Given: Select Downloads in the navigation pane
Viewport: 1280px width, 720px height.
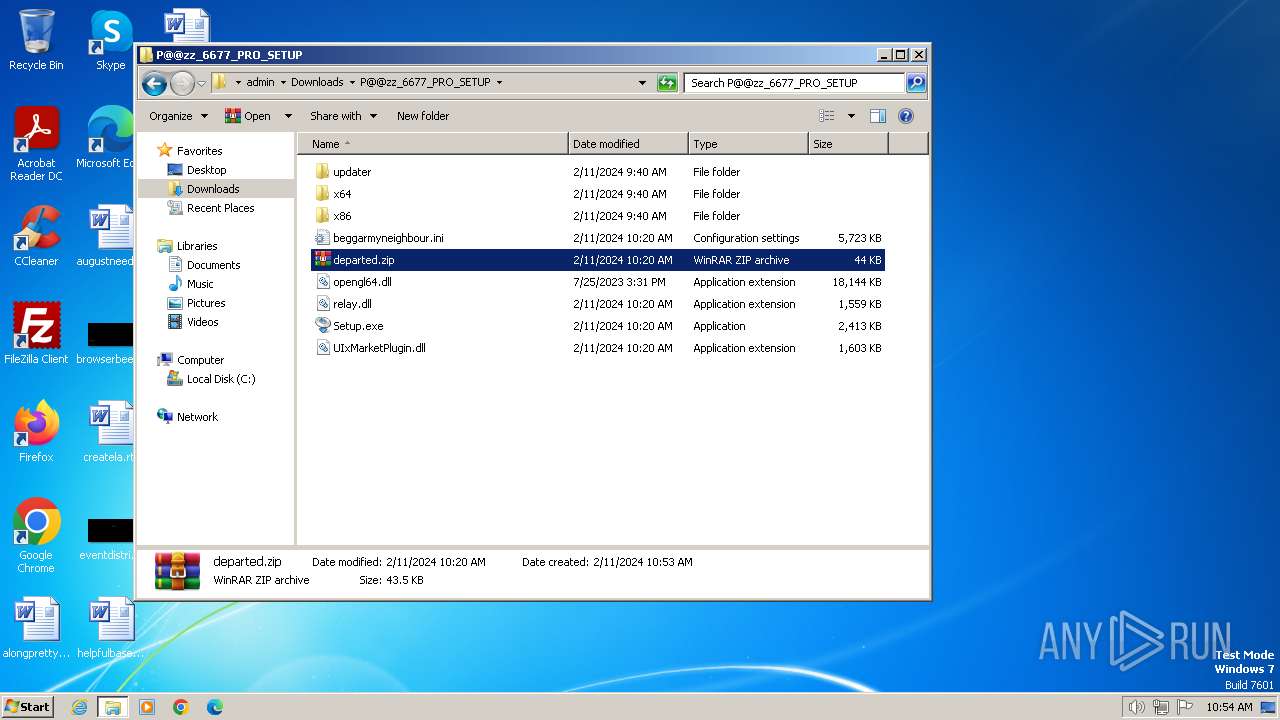Looking at the screenshot, I should pyautogui.click(x=213, y=189).
